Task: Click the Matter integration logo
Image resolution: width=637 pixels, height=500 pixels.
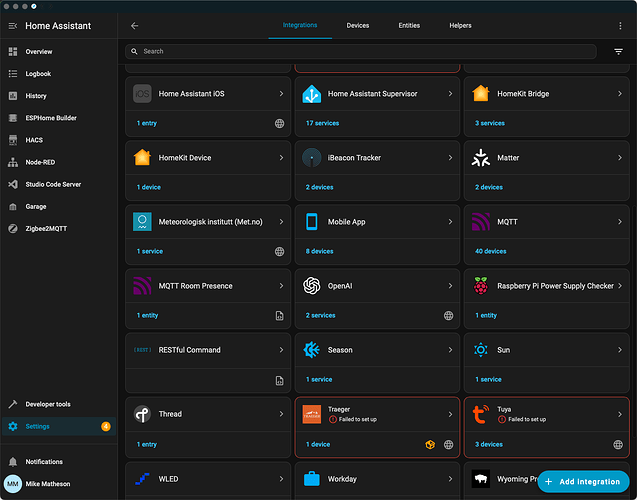Action: click(x=480, y=158)
